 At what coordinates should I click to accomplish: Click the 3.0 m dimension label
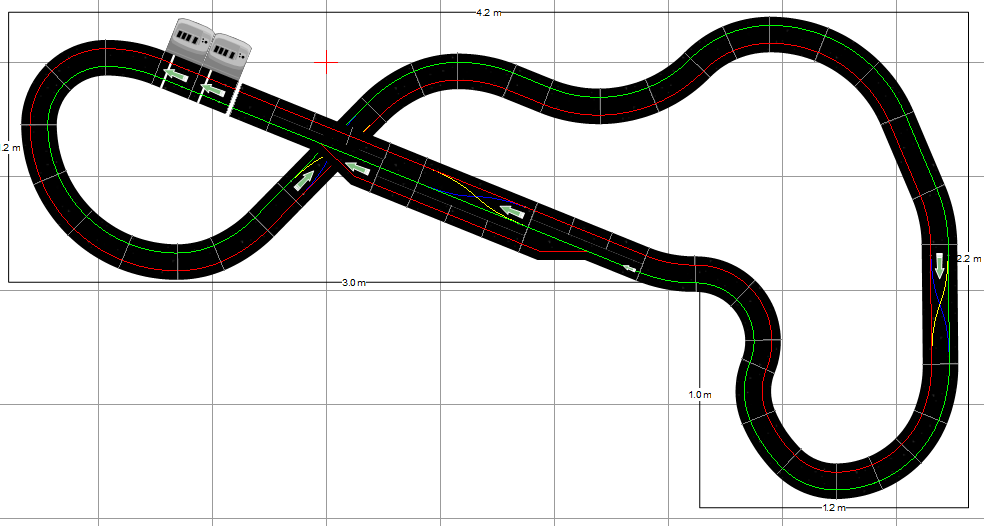point(353,283)
